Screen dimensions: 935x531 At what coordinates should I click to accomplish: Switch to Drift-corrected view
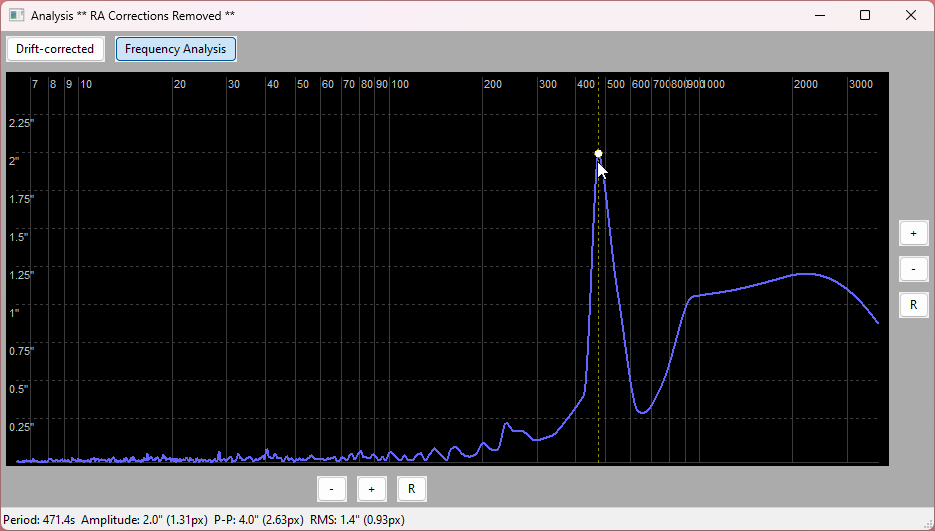point(55,49)
